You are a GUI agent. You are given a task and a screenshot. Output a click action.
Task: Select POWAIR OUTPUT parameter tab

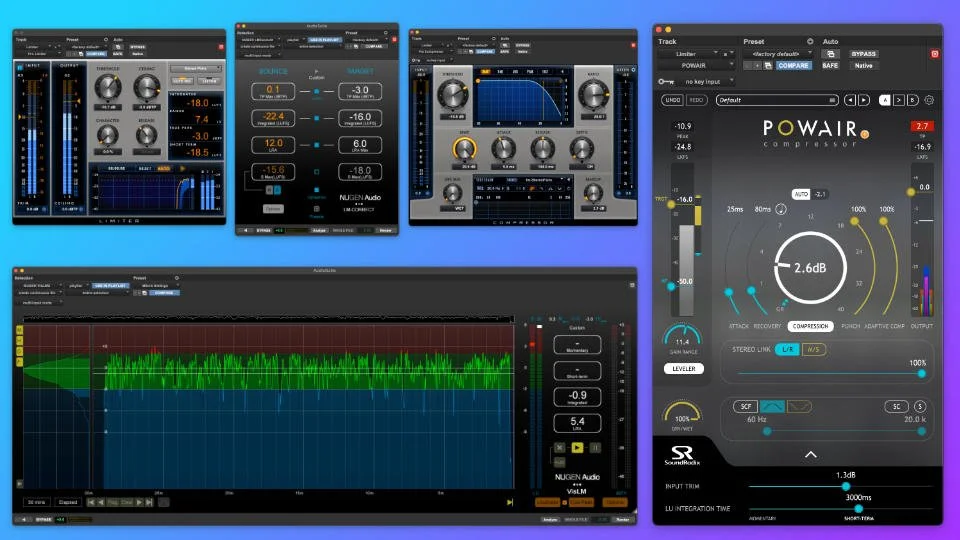tap(921, 326)
